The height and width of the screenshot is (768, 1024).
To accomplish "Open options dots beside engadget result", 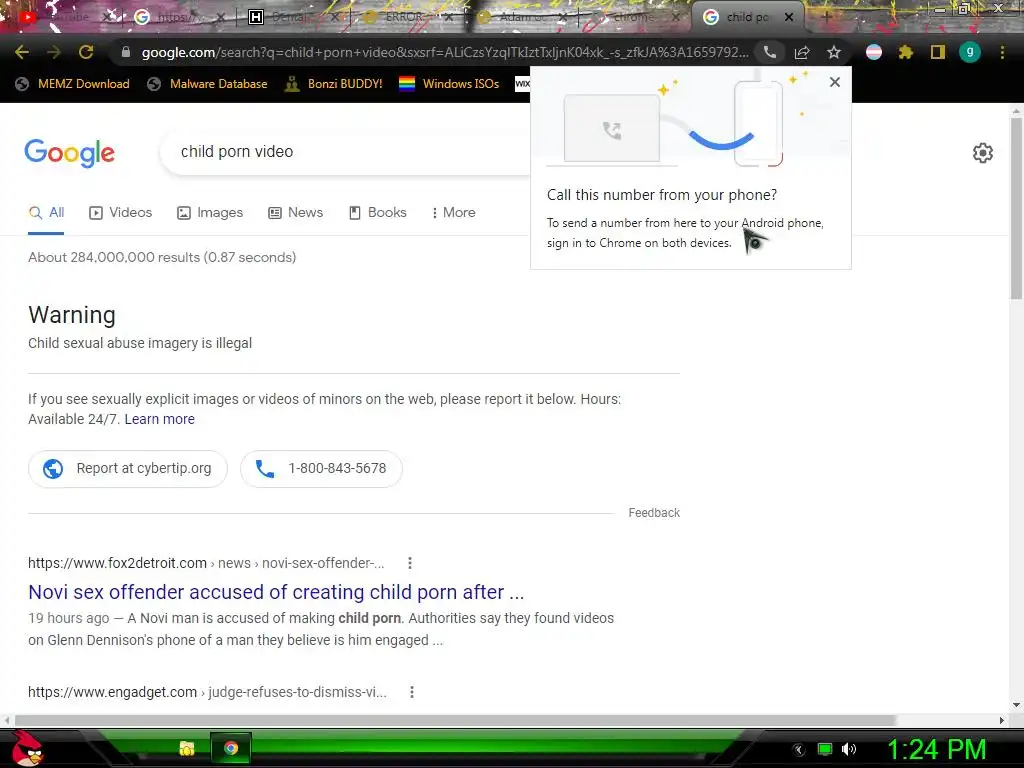I will 411,692.
